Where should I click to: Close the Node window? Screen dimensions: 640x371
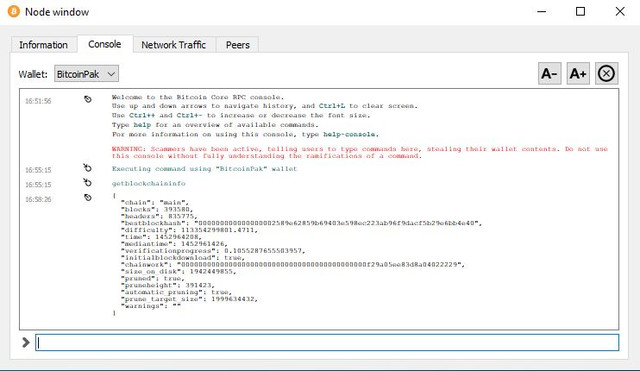pyautogui.click(x=620, y=11)
